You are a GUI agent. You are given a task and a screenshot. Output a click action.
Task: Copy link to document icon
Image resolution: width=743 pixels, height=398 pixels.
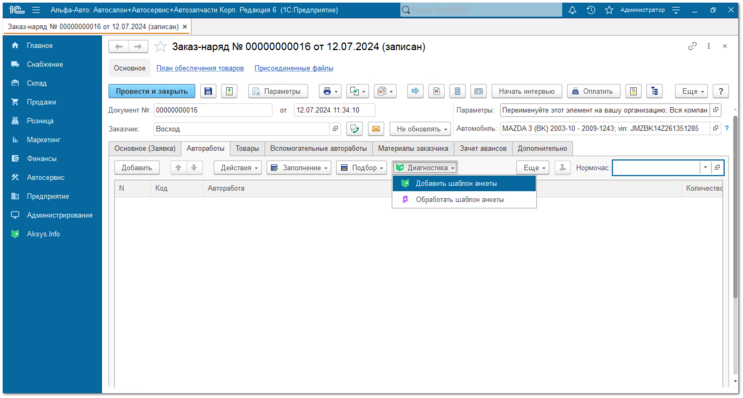pos(692,46)
